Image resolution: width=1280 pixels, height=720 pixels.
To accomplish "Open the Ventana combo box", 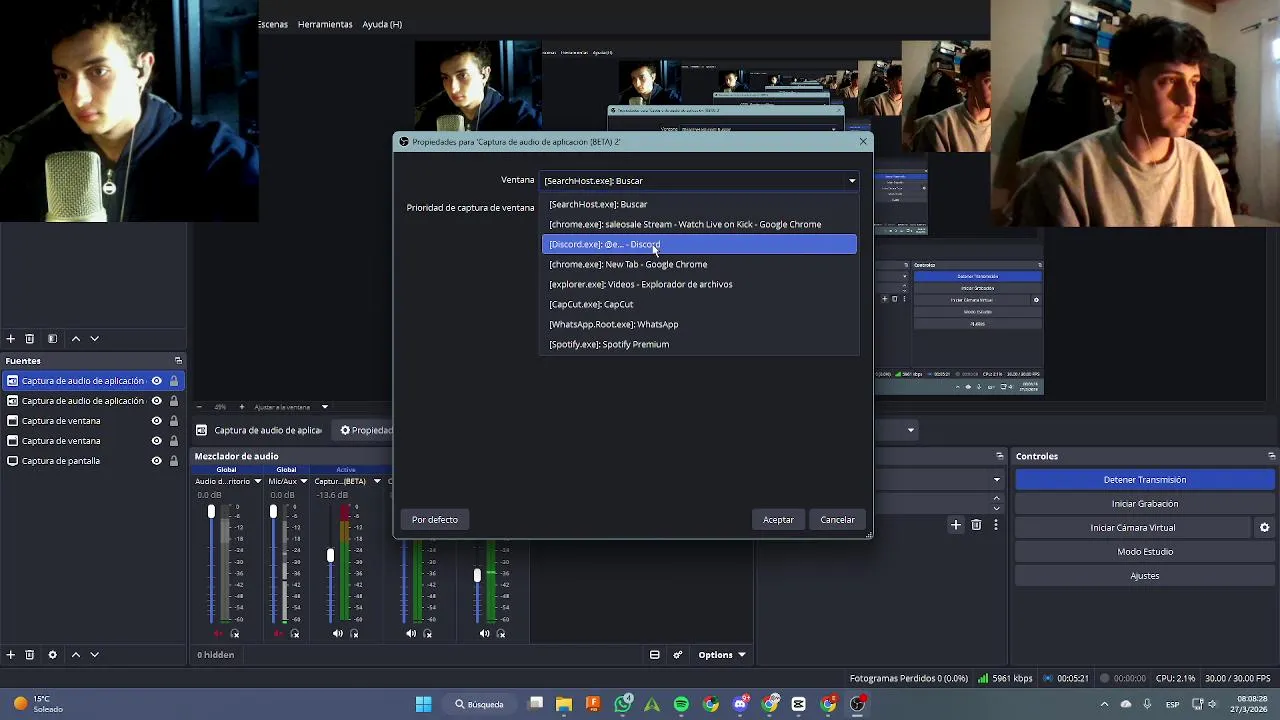I will [700, 181].
